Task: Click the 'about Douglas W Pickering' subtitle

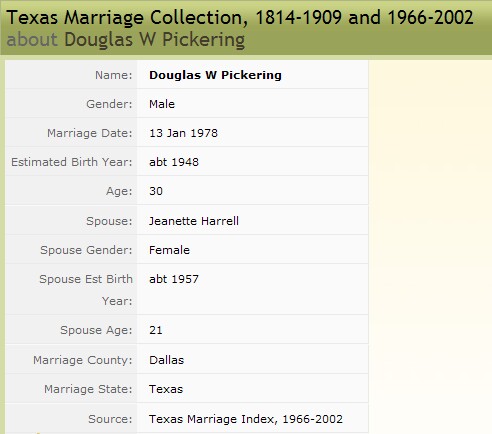Action: [x=126, y=40]
